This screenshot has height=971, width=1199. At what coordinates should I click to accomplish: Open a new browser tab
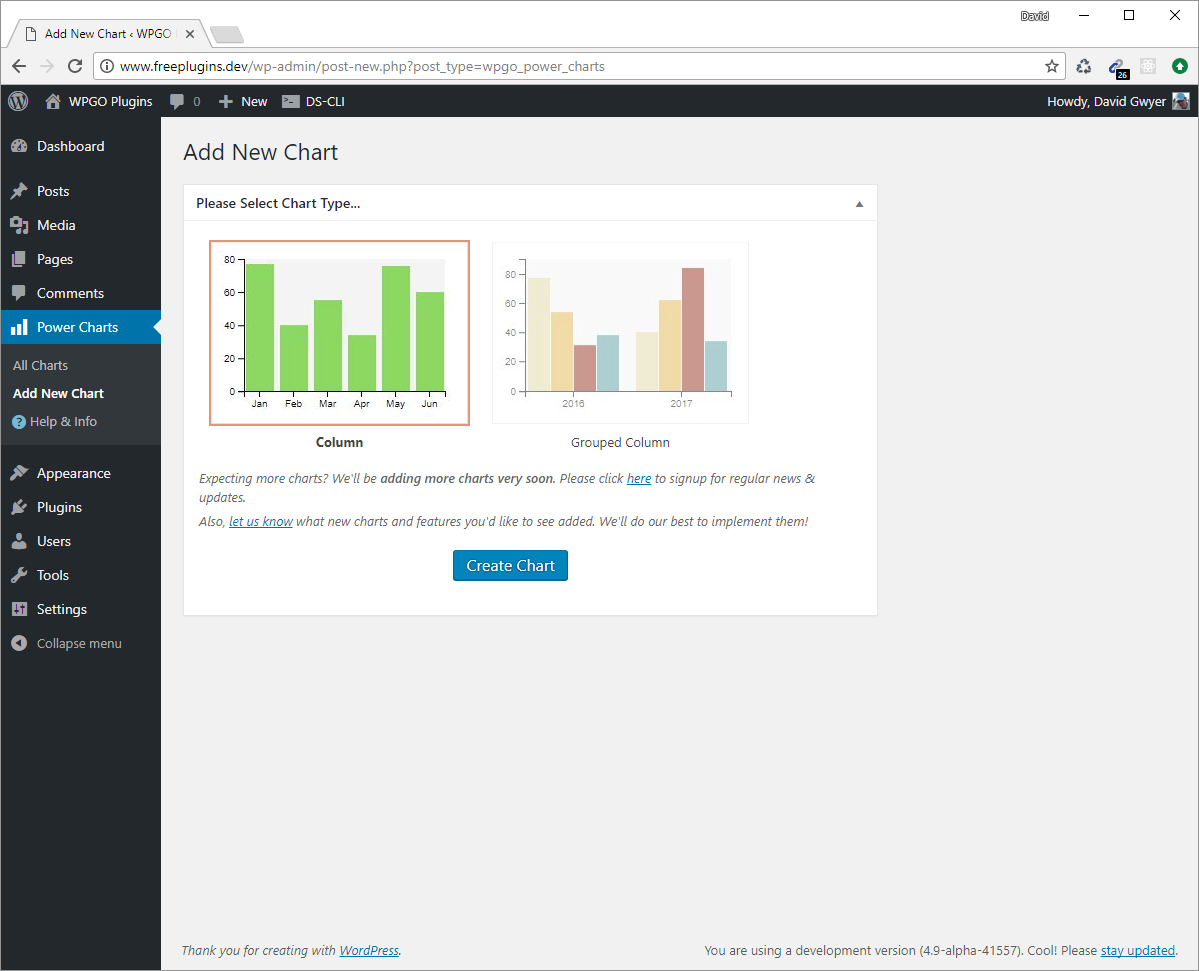(226, 34)
